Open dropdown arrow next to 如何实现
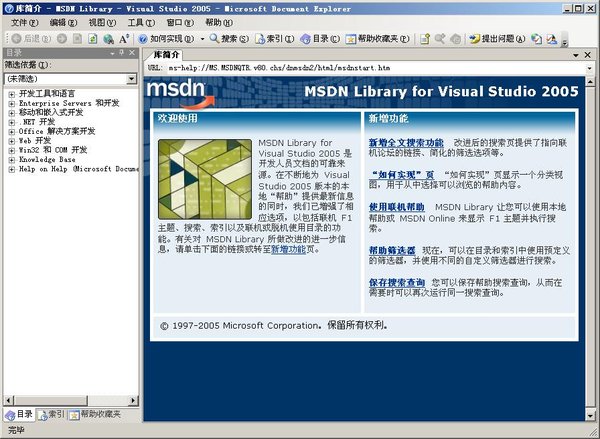600x439 pixels. [x=202, y=39]
